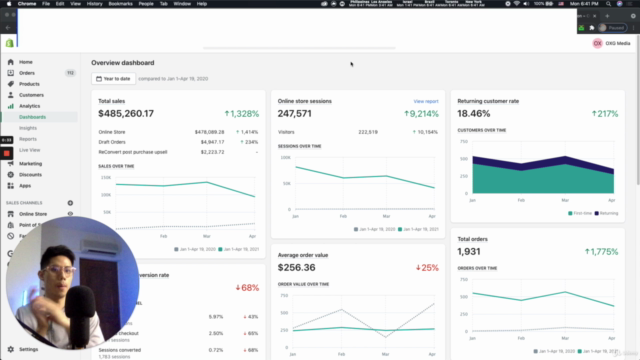Click the Draft Orders sales row
Viewport: 640px width, 360px height.
[x=178, y=142]
